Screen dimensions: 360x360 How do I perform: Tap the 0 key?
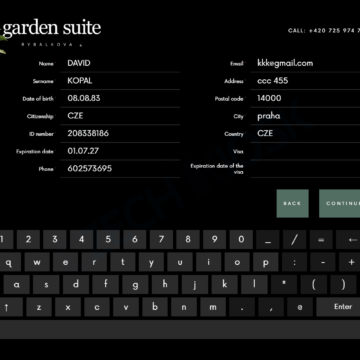pyautogui.click(x=241, y=240)
